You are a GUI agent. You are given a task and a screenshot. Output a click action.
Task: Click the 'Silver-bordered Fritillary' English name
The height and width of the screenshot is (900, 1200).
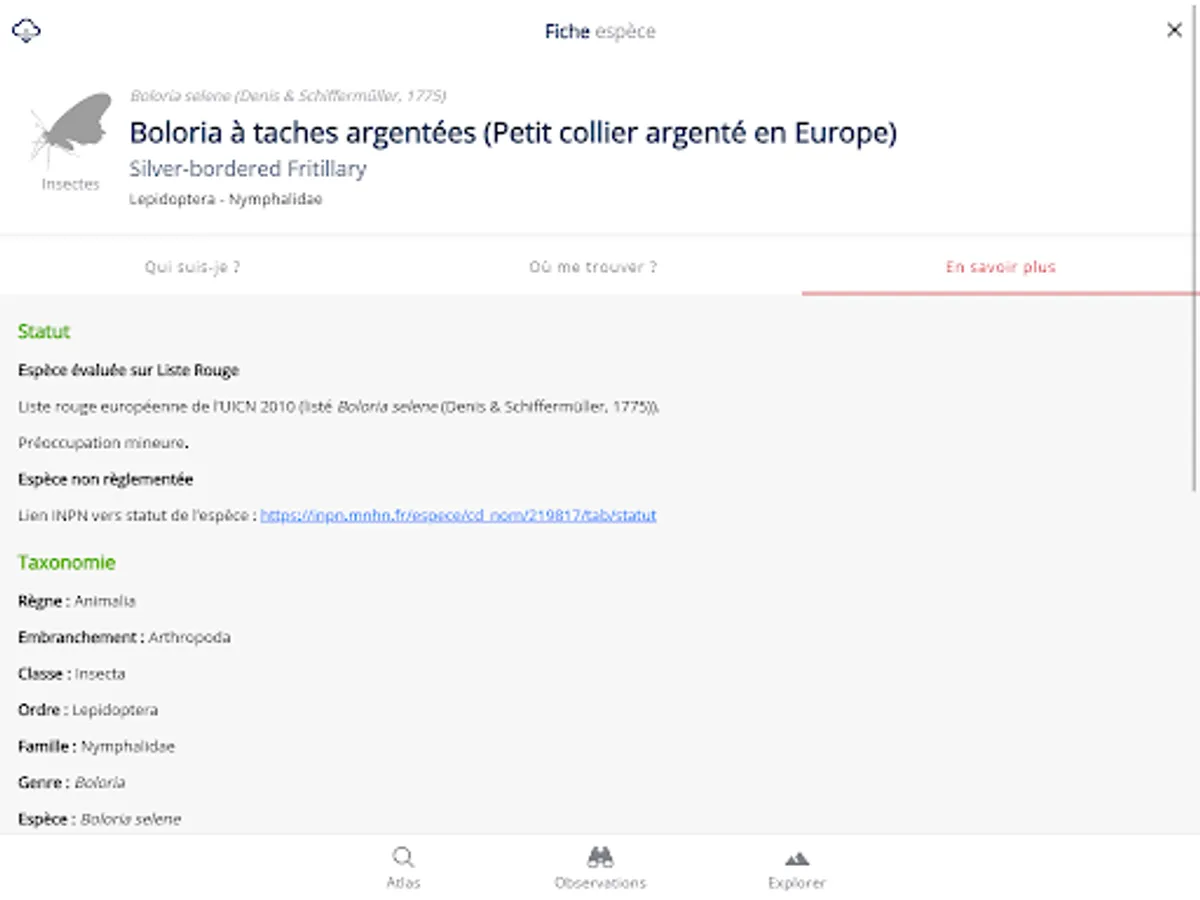point(247,169)
